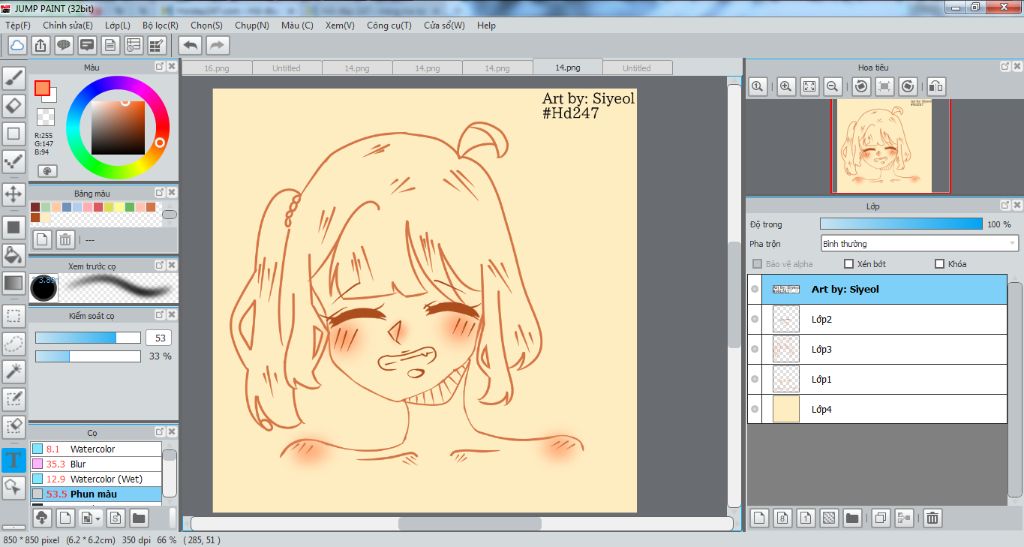Open the 'Bình thường' blend mode dropdown
Image resolution: width=1024 pixels, height=547 pixels.
919,243
